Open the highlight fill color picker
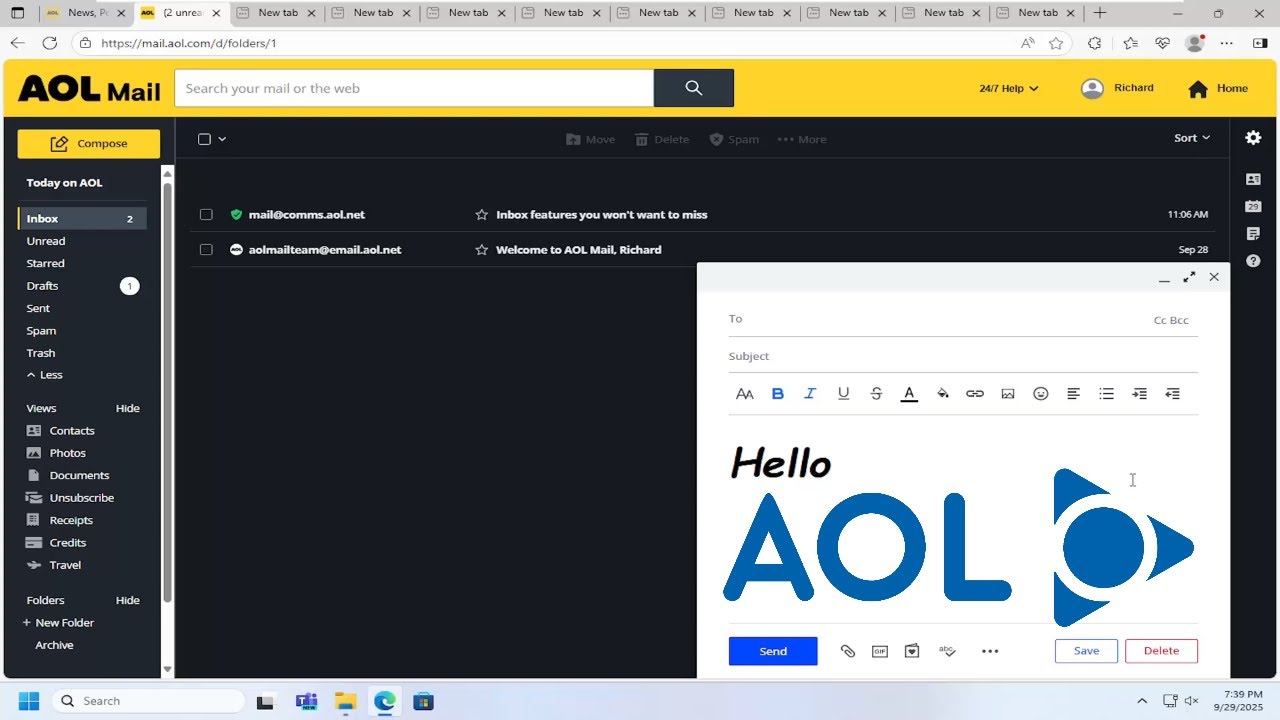This screenshot has width=1280, height=720. pos(942,394)
